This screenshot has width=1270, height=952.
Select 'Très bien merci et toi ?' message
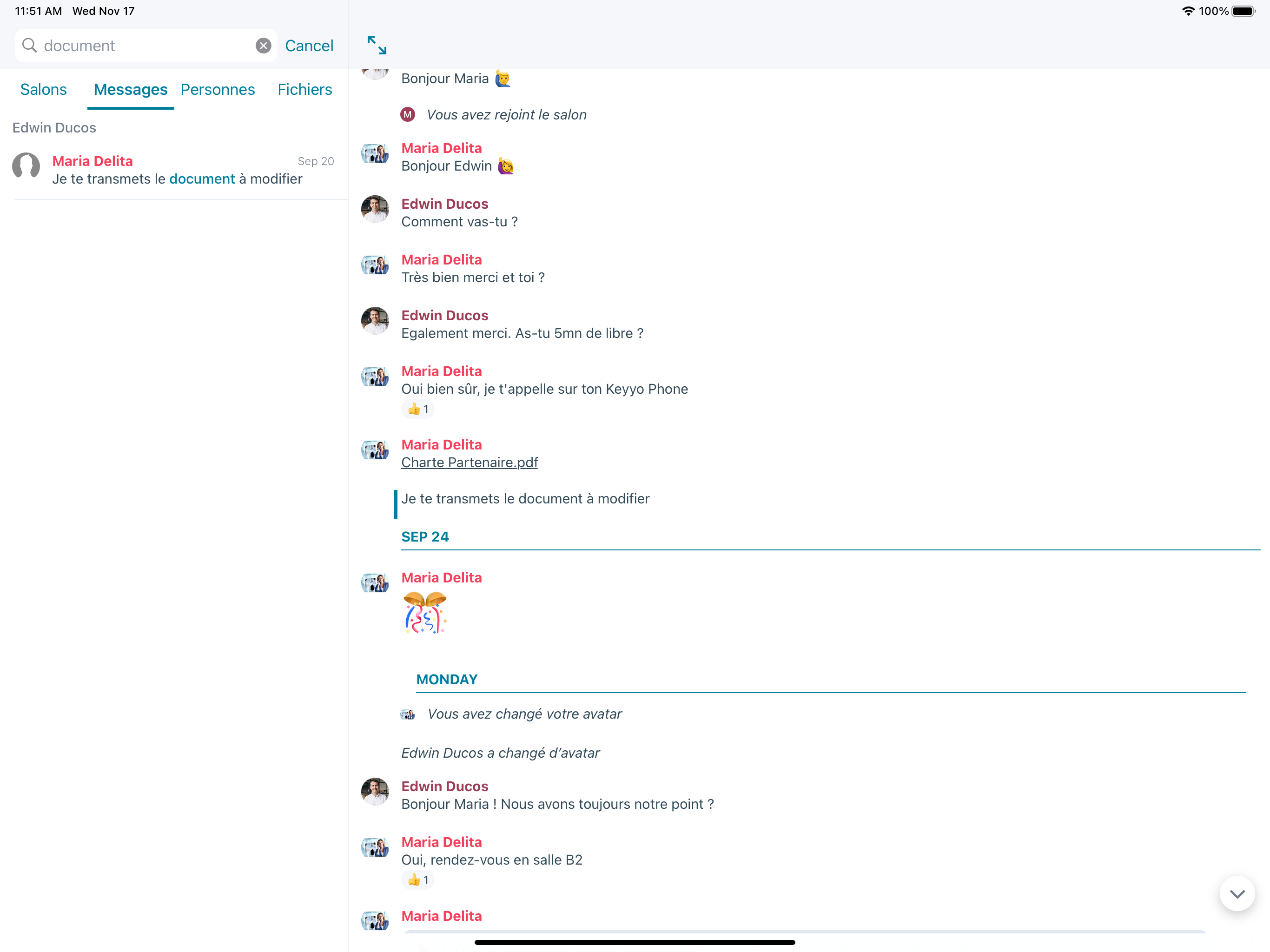pos(473,278)
